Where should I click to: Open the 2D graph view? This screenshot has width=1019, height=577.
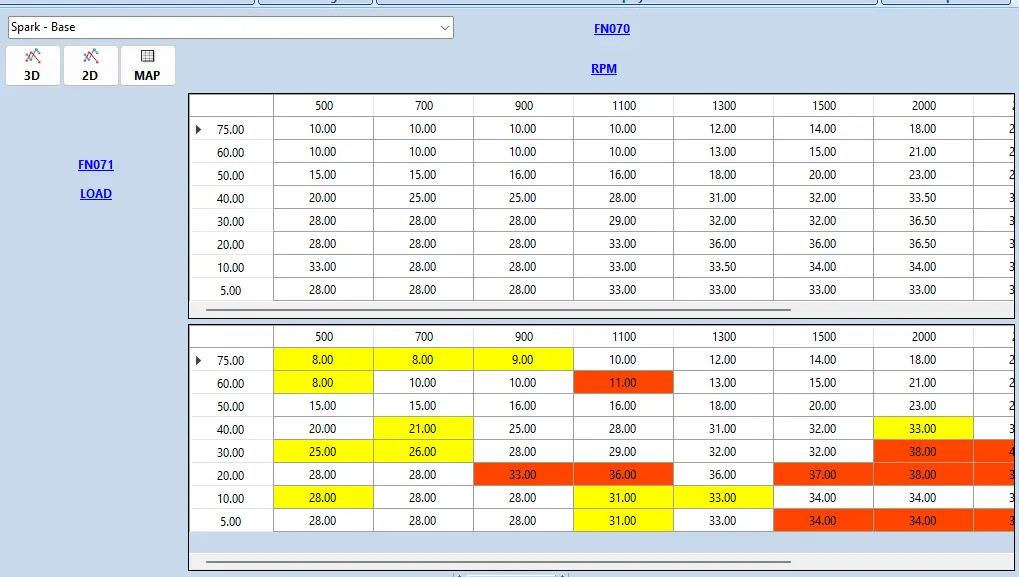(90, 66)
